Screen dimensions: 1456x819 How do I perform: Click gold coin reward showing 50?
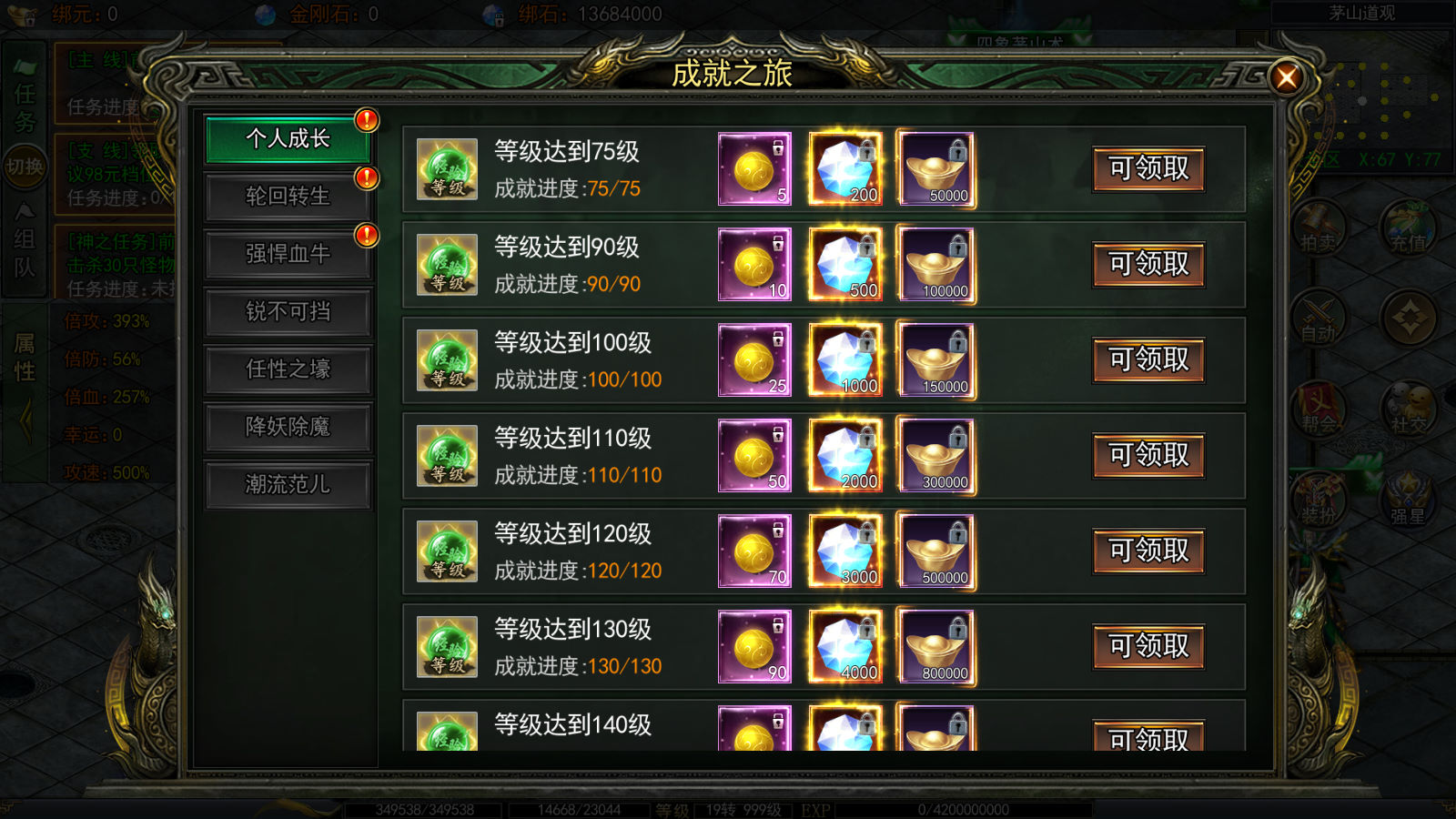pos(754,456)
